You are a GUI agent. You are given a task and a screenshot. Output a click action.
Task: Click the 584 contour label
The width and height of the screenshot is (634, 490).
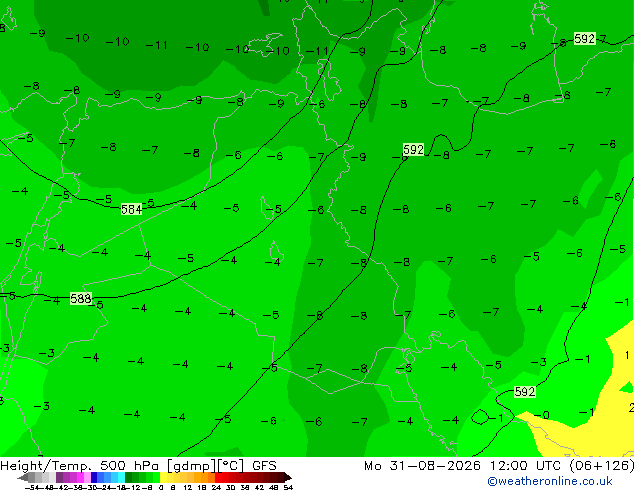[131, 209]
